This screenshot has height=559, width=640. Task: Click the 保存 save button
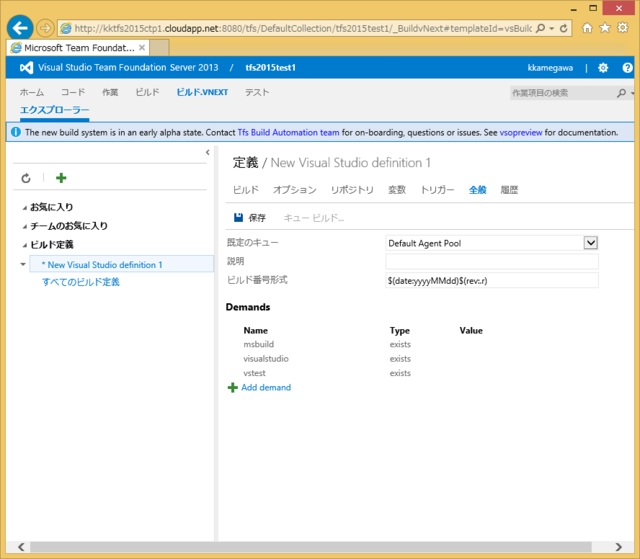pyautogui.click(x=250, y=217)
